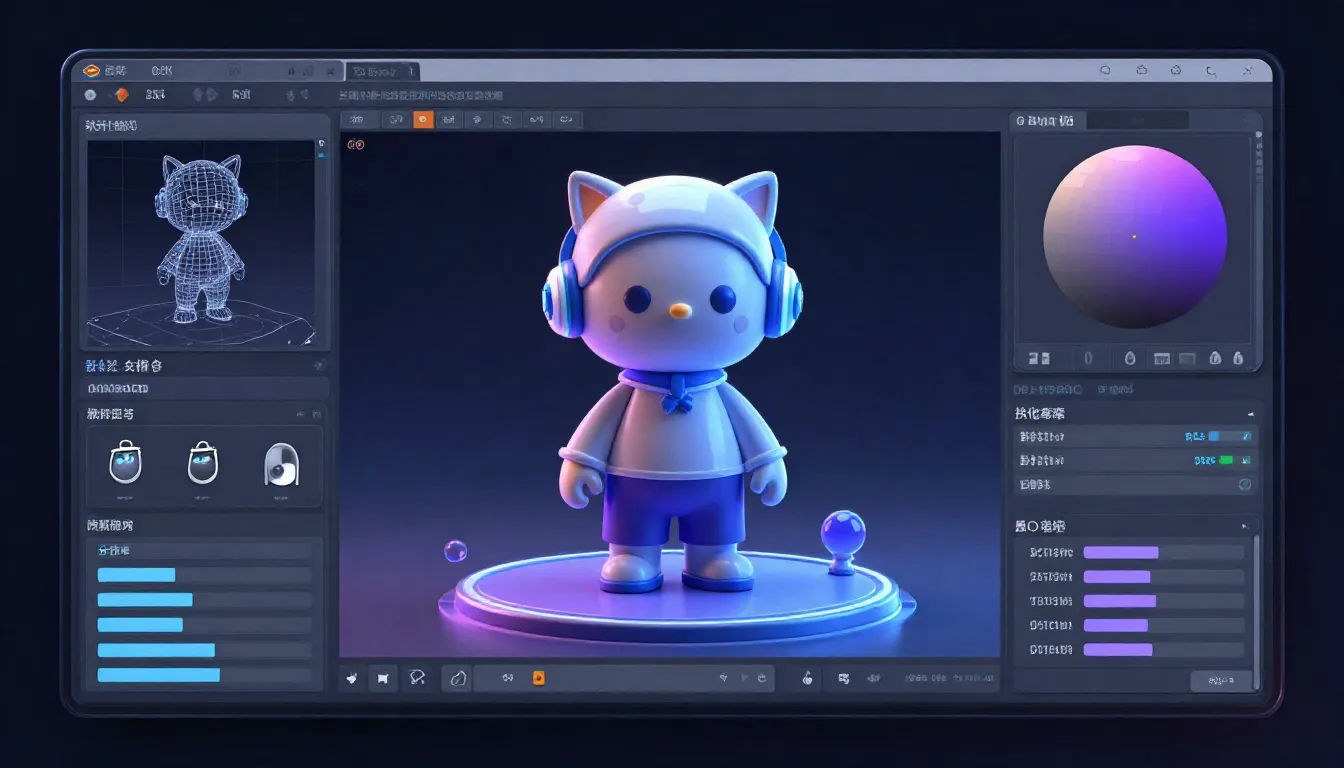Select the flag marker icon in the bottom toolbar
The image size is (1344, 768).
383,678
